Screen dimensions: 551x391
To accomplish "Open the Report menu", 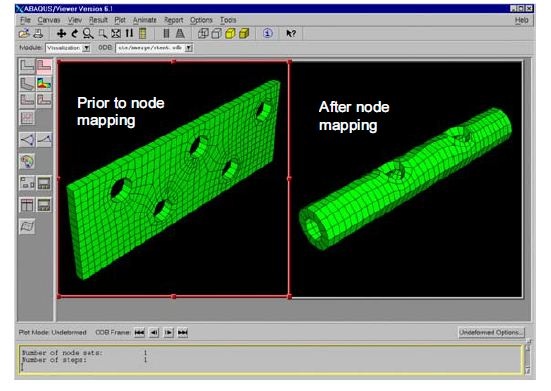I will coord(174,20).
